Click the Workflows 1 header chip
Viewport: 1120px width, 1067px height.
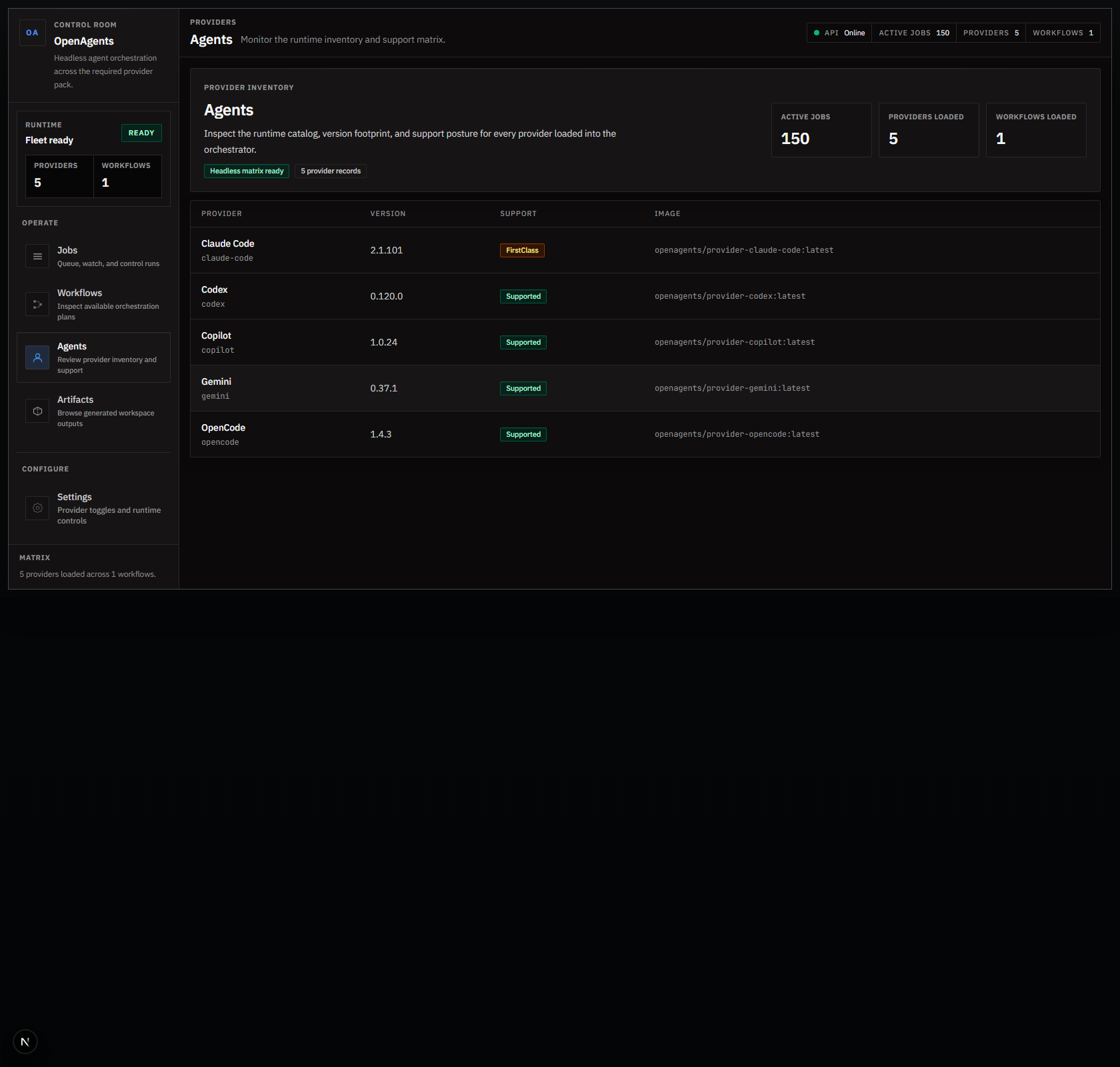[x=1063, y=33]
